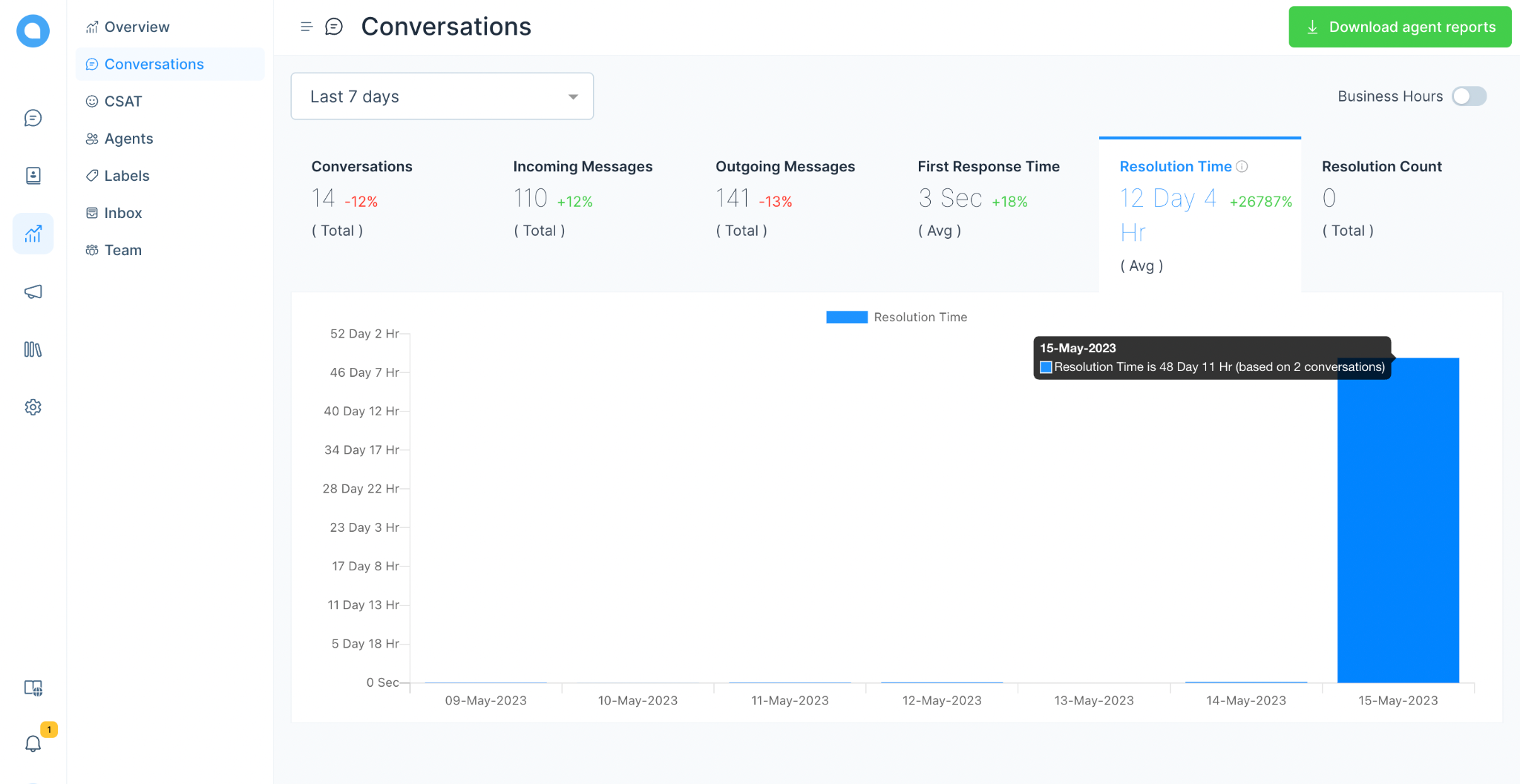This screenshot has width=1520, height=784.
Task: Select the Resolution Time metric tab
Action: pos(1200,215)
